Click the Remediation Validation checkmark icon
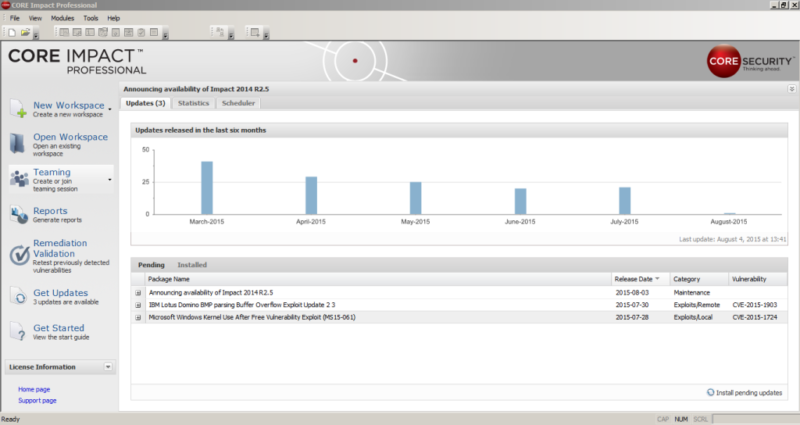This screenshot has height=425, width=800. click(x=19, y=255)
